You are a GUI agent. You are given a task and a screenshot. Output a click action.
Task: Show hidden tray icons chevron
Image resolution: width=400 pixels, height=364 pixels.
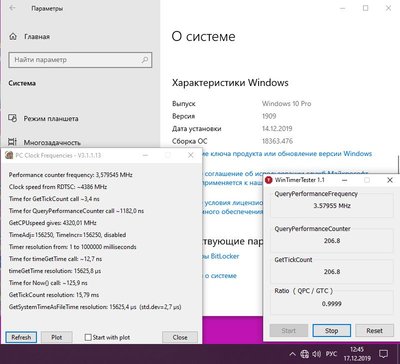292,354
